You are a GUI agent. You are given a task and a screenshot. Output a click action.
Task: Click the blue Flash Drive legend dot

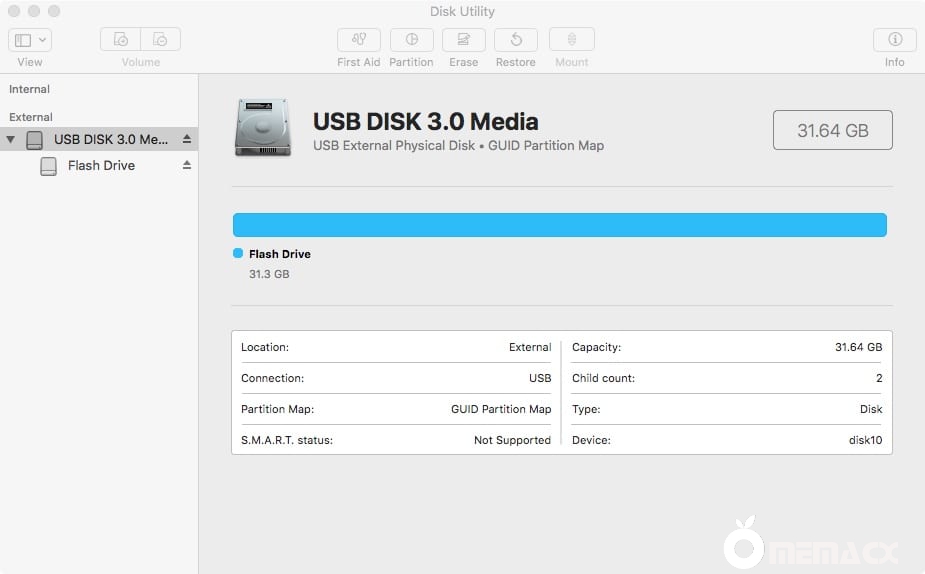click(x=238, y=254)
